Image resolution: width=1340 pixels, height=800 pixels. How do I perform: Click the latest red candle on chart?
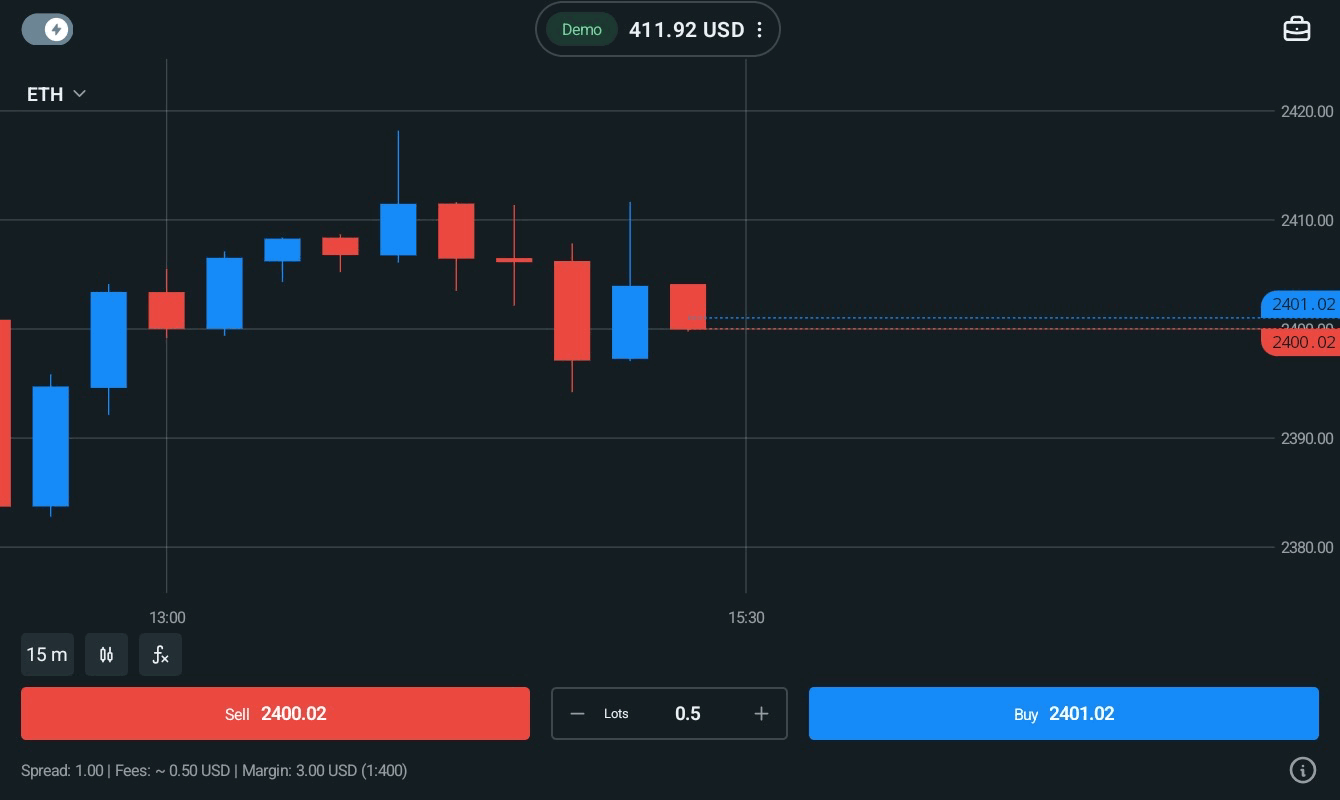click(688, 306)
